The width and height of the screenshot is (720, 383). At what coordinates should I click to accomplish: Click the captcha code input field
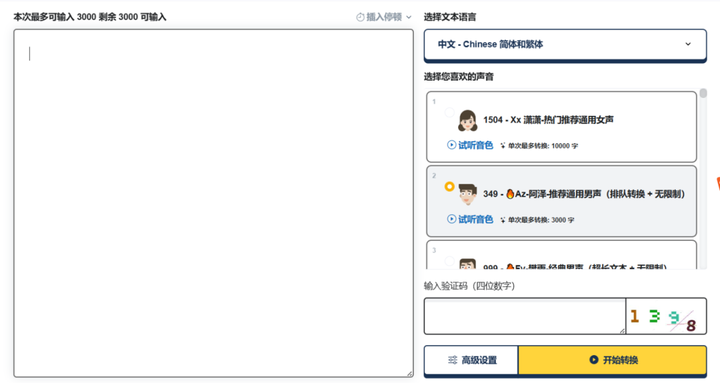524,316
